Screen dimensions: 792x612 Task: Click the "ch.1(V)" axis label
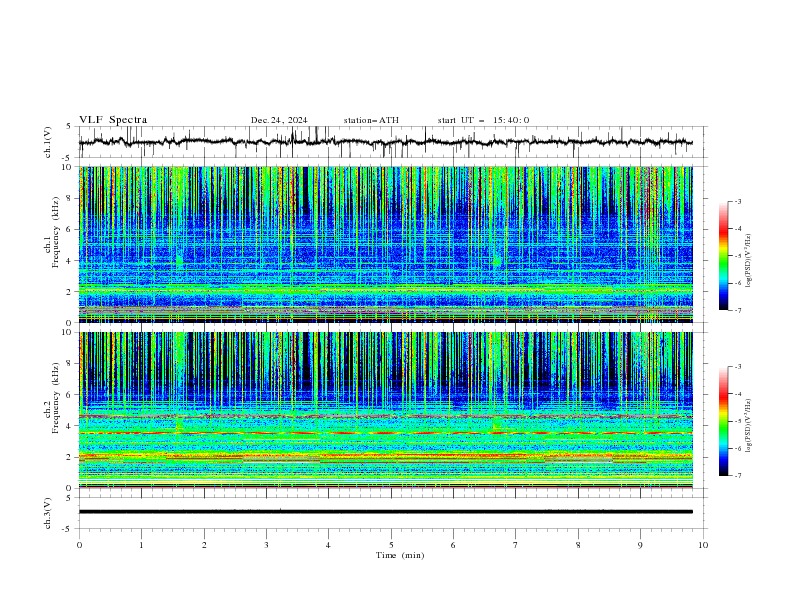pos(48,142)
